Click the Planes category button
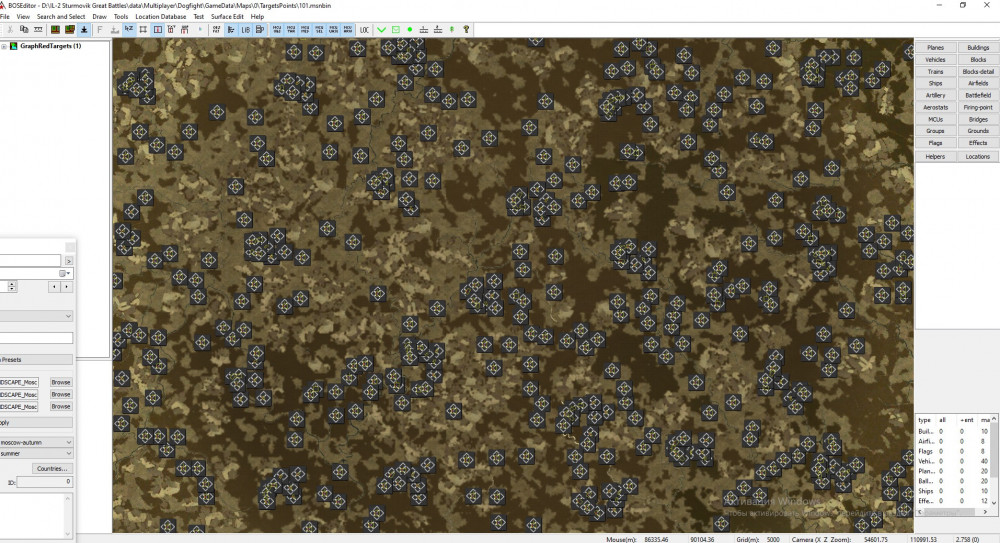The width and height of the screenshot is (1000, 543). point(935,47)
